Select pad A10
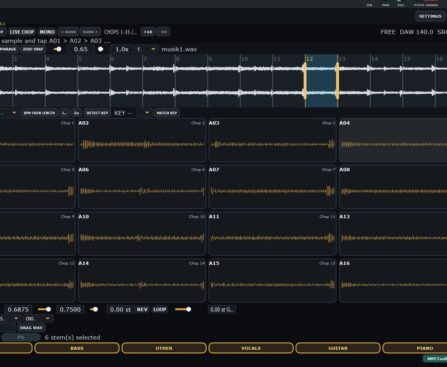Viewport: 447px width, 367px height. click(x=142, y=234)
